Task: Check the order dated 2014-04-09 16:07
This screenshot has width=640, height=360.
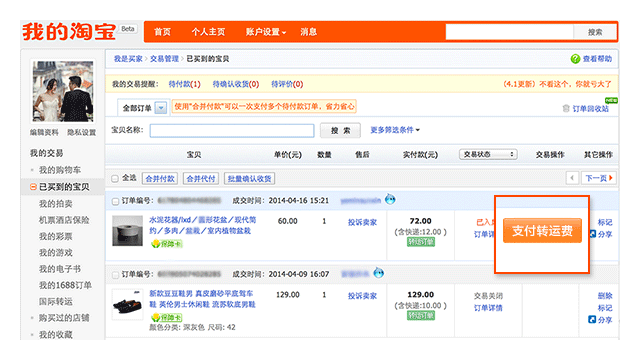Action: (x=116, y=275)
